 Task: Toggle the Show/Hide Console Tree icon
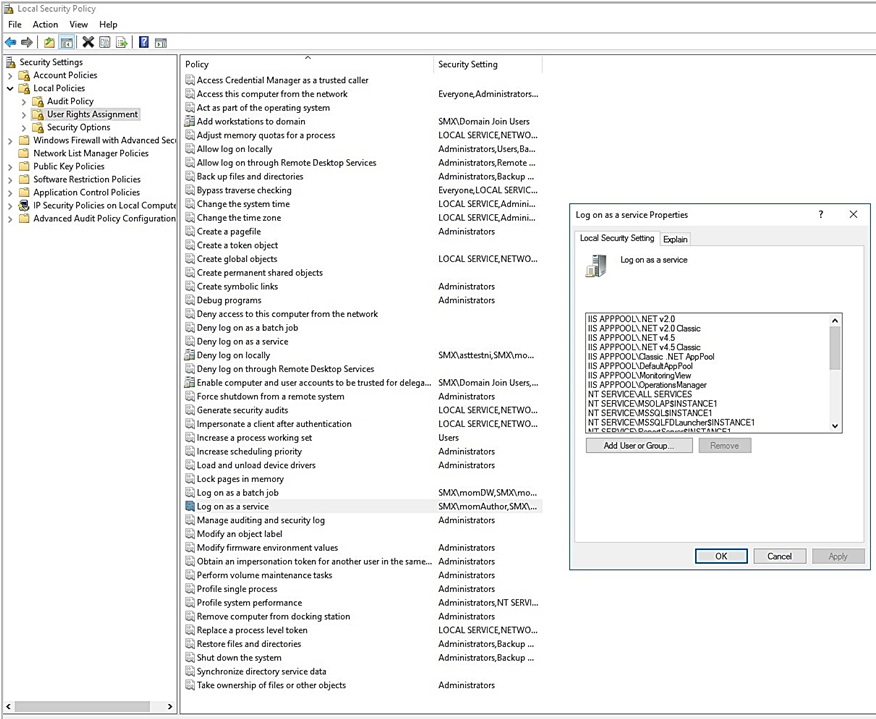click(66, 42)
